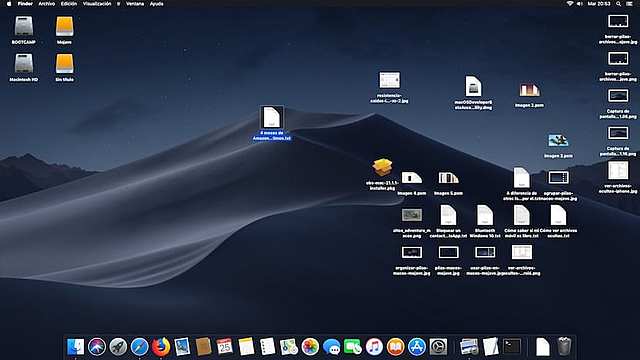Screen dimensions: 640x360
Task: Select Cómo ver archivos ocultos.txt file
Action: (558, 215)
